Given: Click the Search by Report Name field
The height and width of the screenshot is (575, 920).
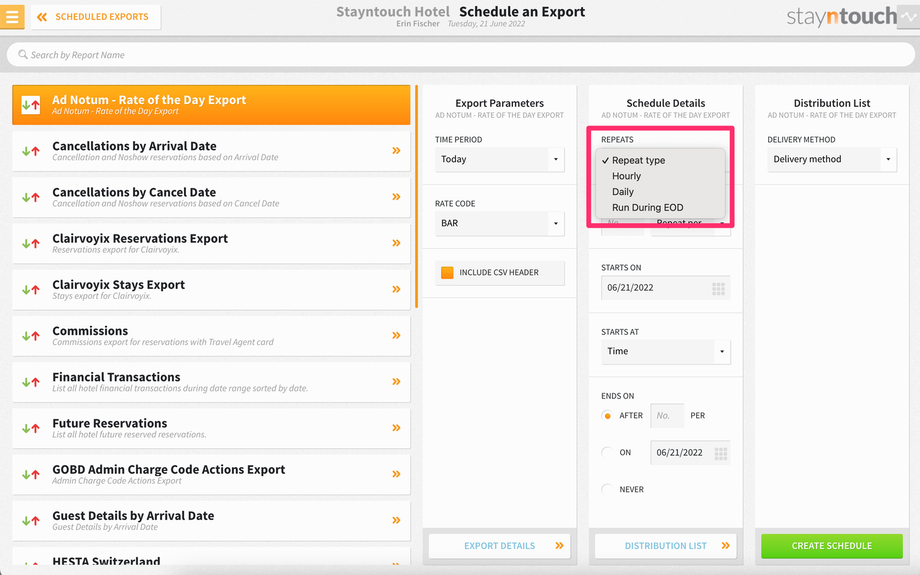Looking at the screenshot, I should click(461, 55).
